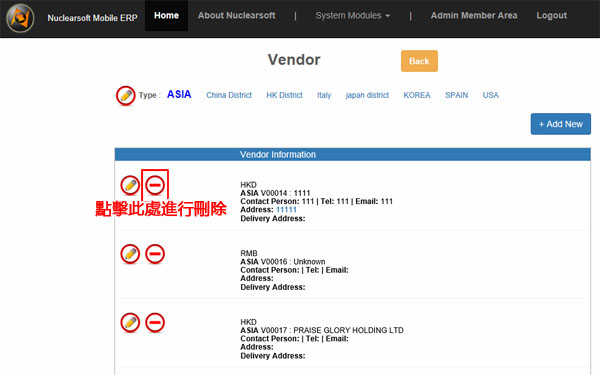This screenshot has width=600, height=375.
Task: Click HKD currency label of V00014
Action: tap(248, 185)
